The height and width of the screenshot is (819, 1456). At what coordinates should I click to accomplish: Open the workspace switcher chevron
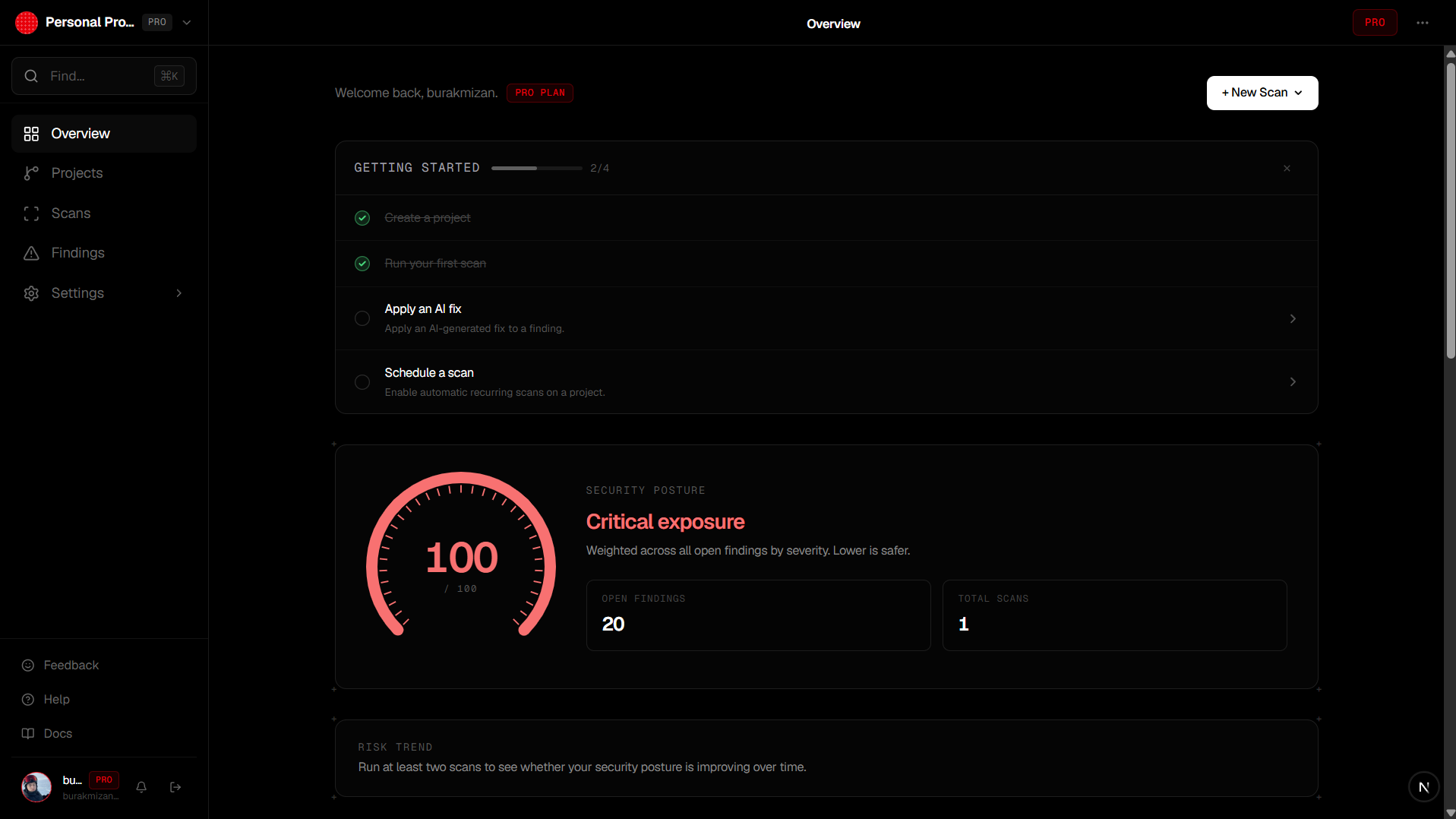click(x=187, y=23)
